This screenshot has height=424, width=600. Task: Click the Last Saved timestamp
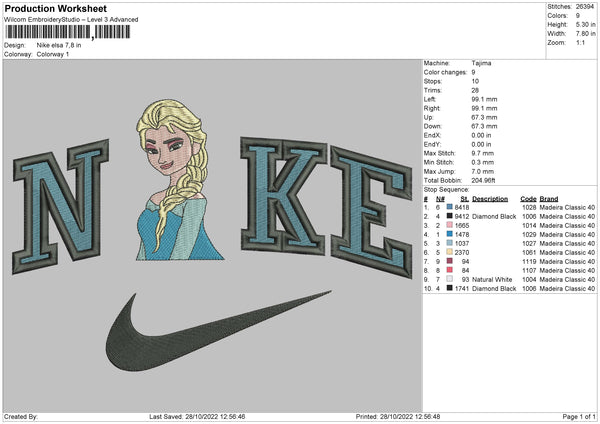click(197, 416)
